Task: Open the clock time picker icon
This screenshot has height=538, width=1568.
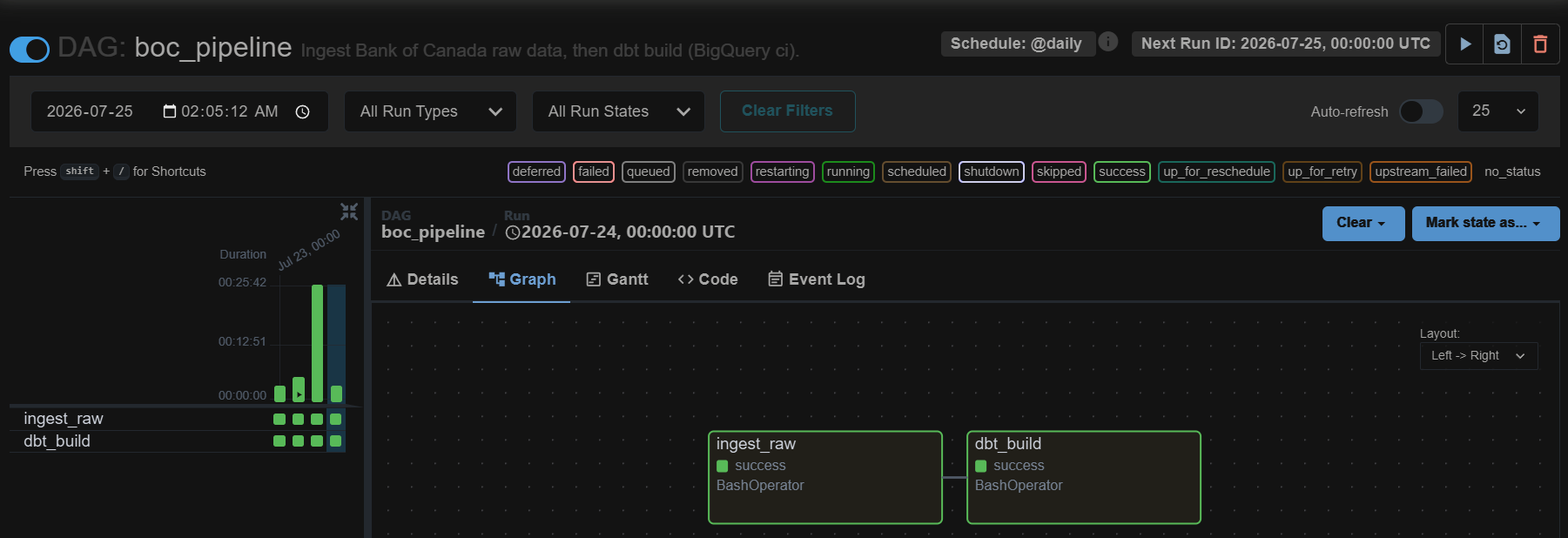Action: [x=302, y=111]
